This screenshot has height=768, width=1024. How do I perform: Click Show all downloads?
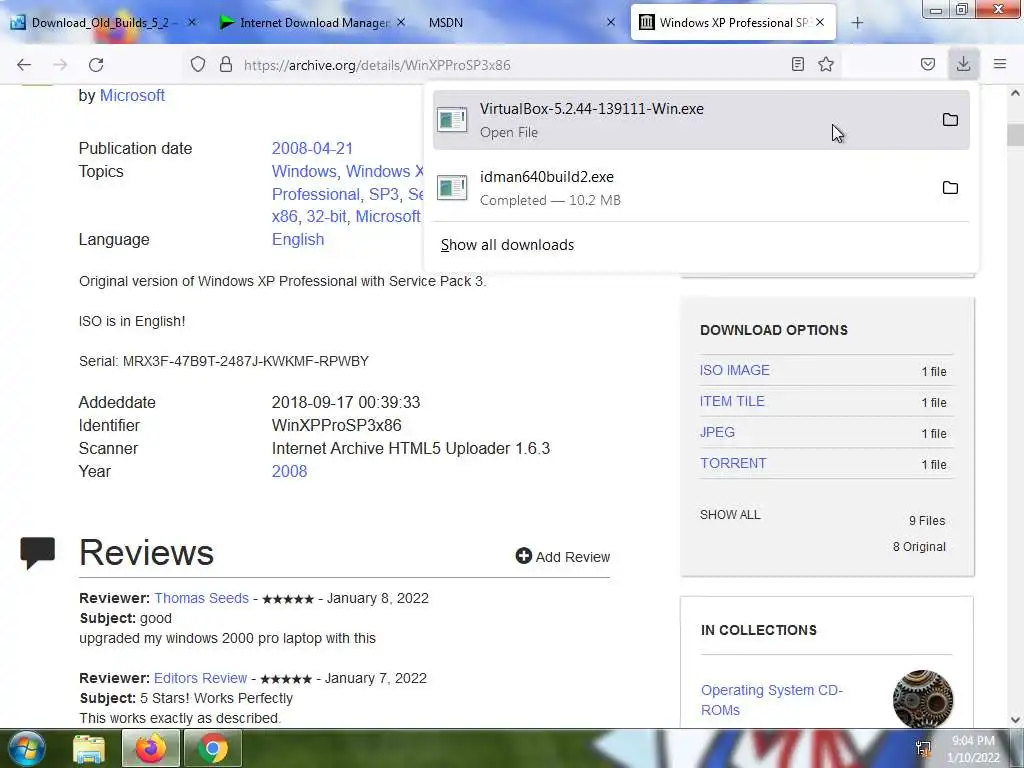pyautogui.click(x=507, y=245)
